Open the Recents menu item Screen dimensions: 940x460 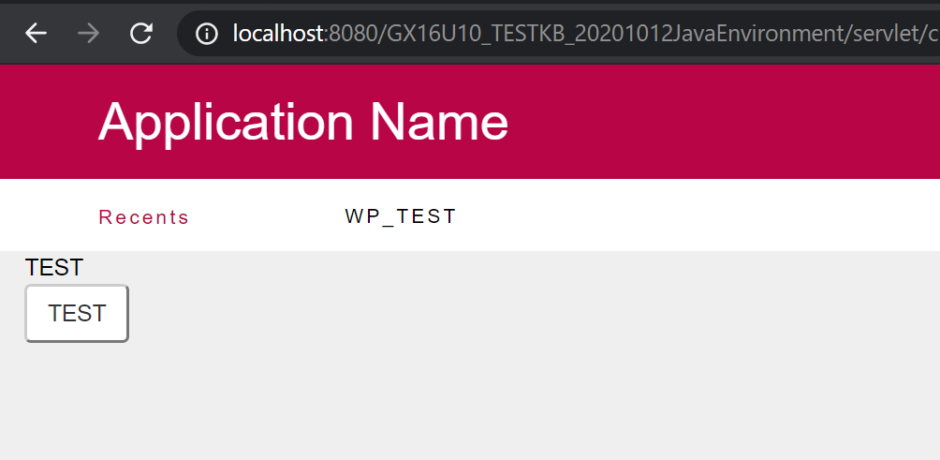pyautogui.click(x=144, y=217)
